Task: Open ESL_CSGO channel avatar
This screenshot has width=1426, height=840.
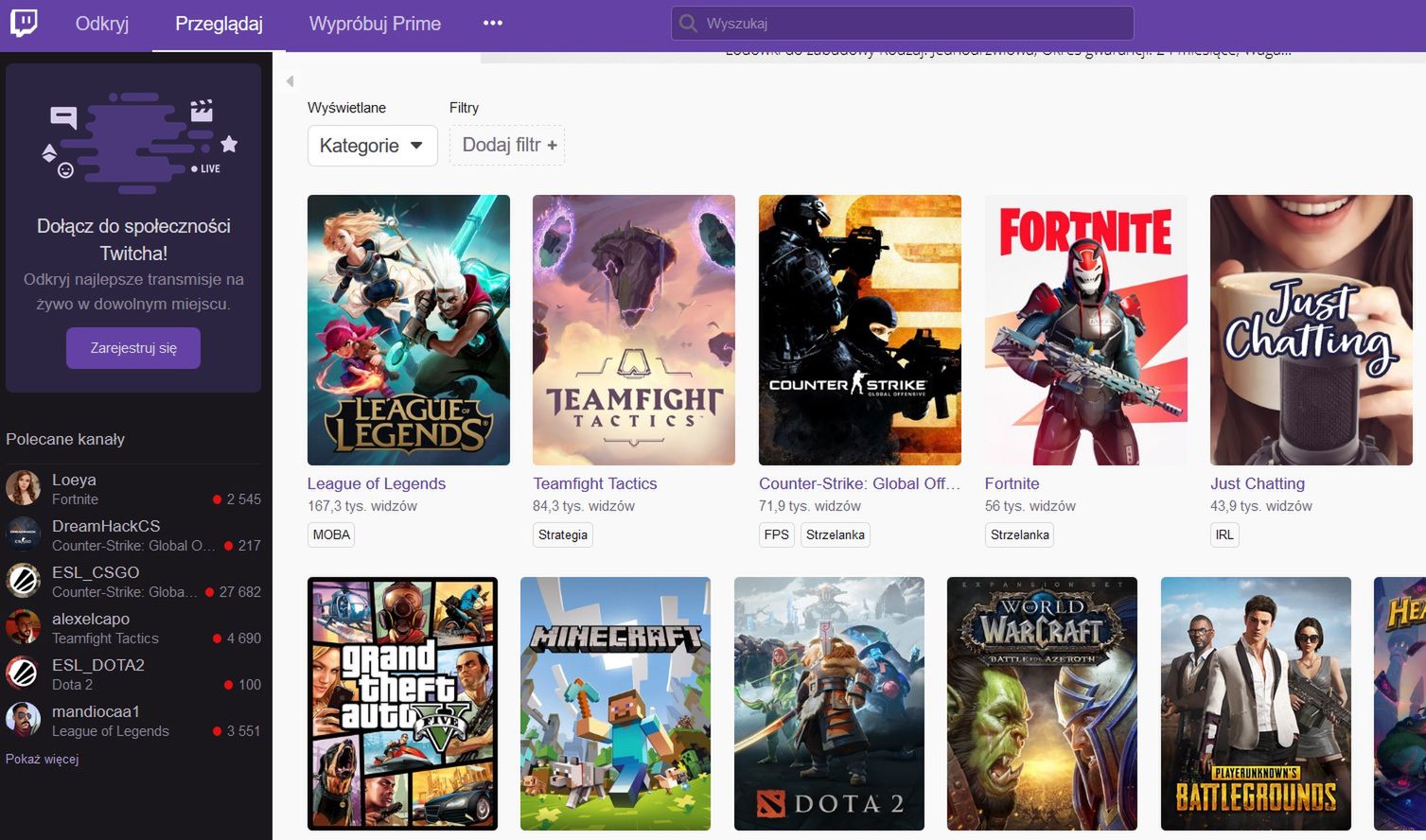Action: click(23, 581)
